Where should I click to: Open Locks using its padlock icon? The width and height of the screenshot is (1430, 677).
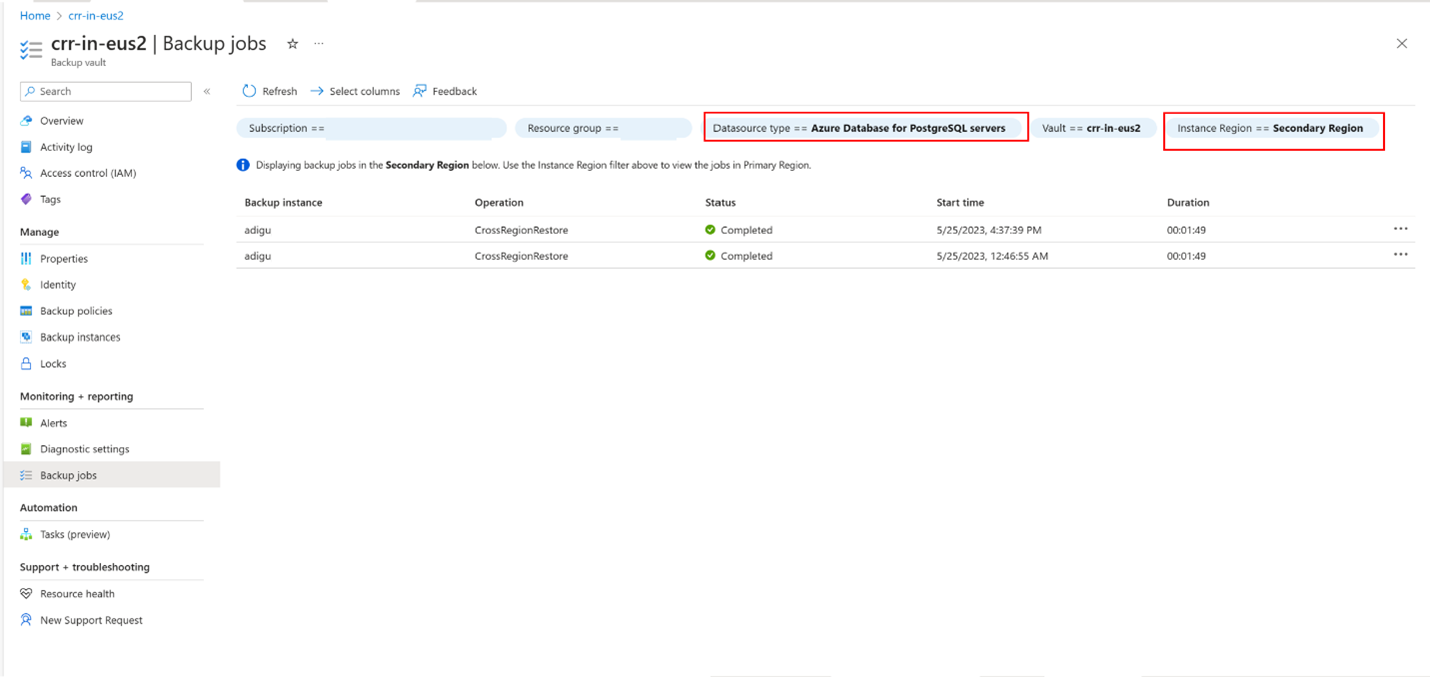pyautogui.click(x=25, y=363)
